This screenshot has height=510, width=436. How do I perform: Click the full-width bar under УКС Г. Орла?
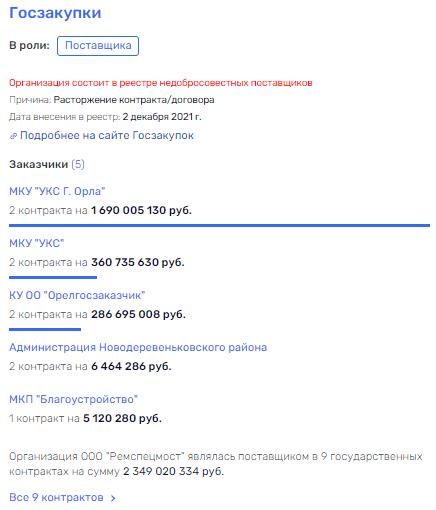coord(219,226)
